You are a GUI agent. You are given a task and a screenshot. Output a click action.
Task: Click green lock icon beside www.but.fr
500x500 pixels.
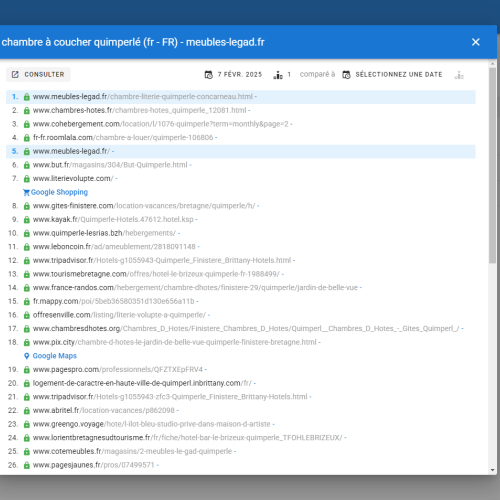pos(27,165)
